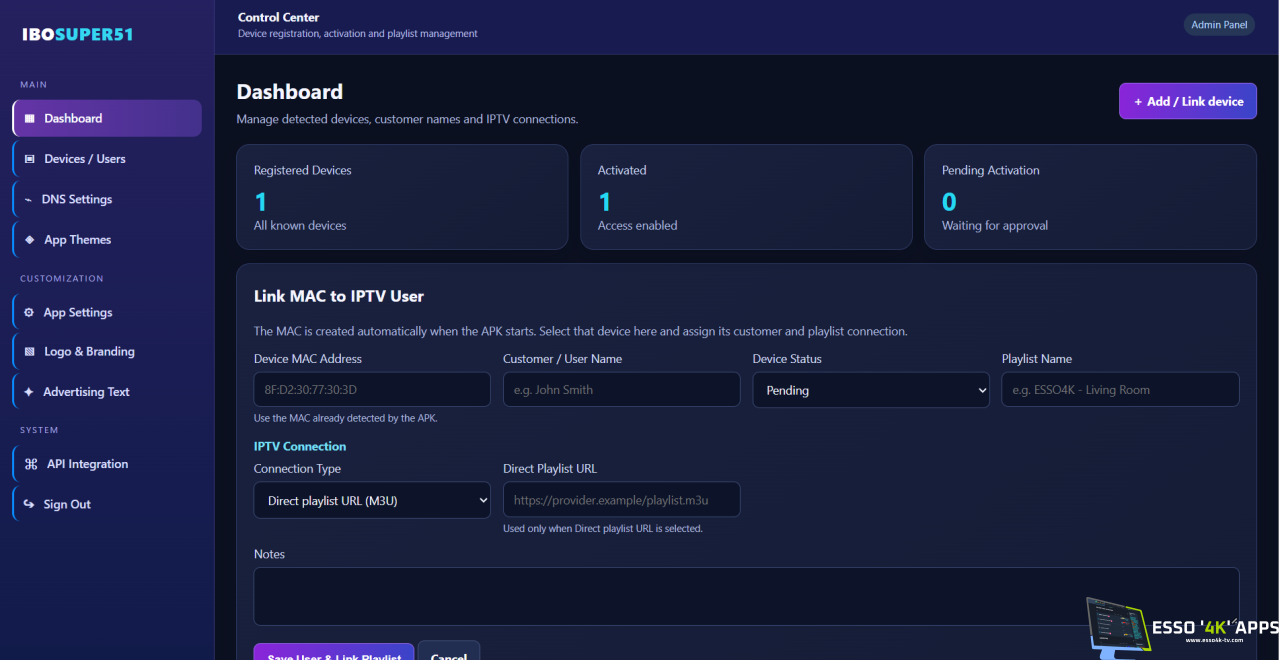Open Logo & Branding section
This screenshot has width=1280, height=660.
[107, 352]
